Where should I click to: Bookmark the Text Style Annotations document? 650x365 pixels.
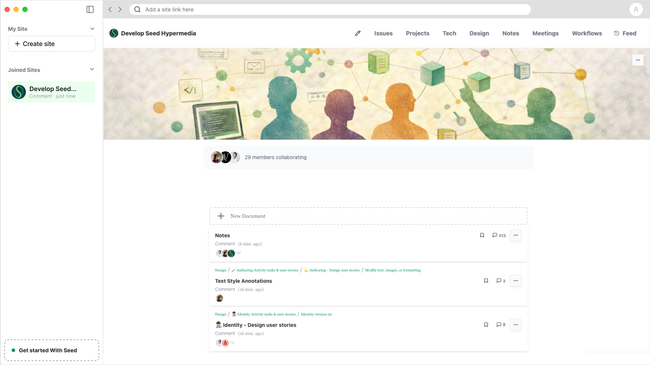(x=486, y=281)
